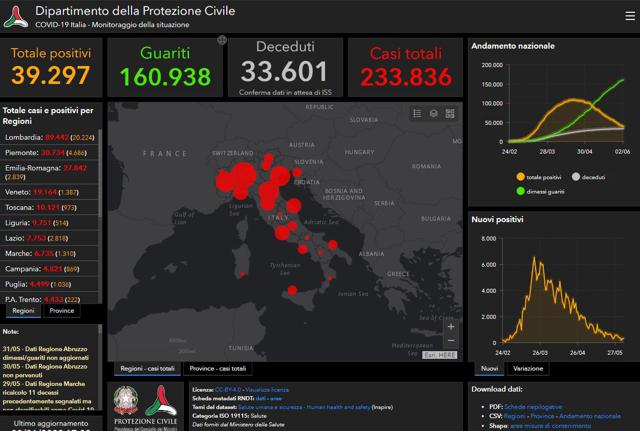Select the Piemonte row in regions list
The image size is (640, 431).
49,153
